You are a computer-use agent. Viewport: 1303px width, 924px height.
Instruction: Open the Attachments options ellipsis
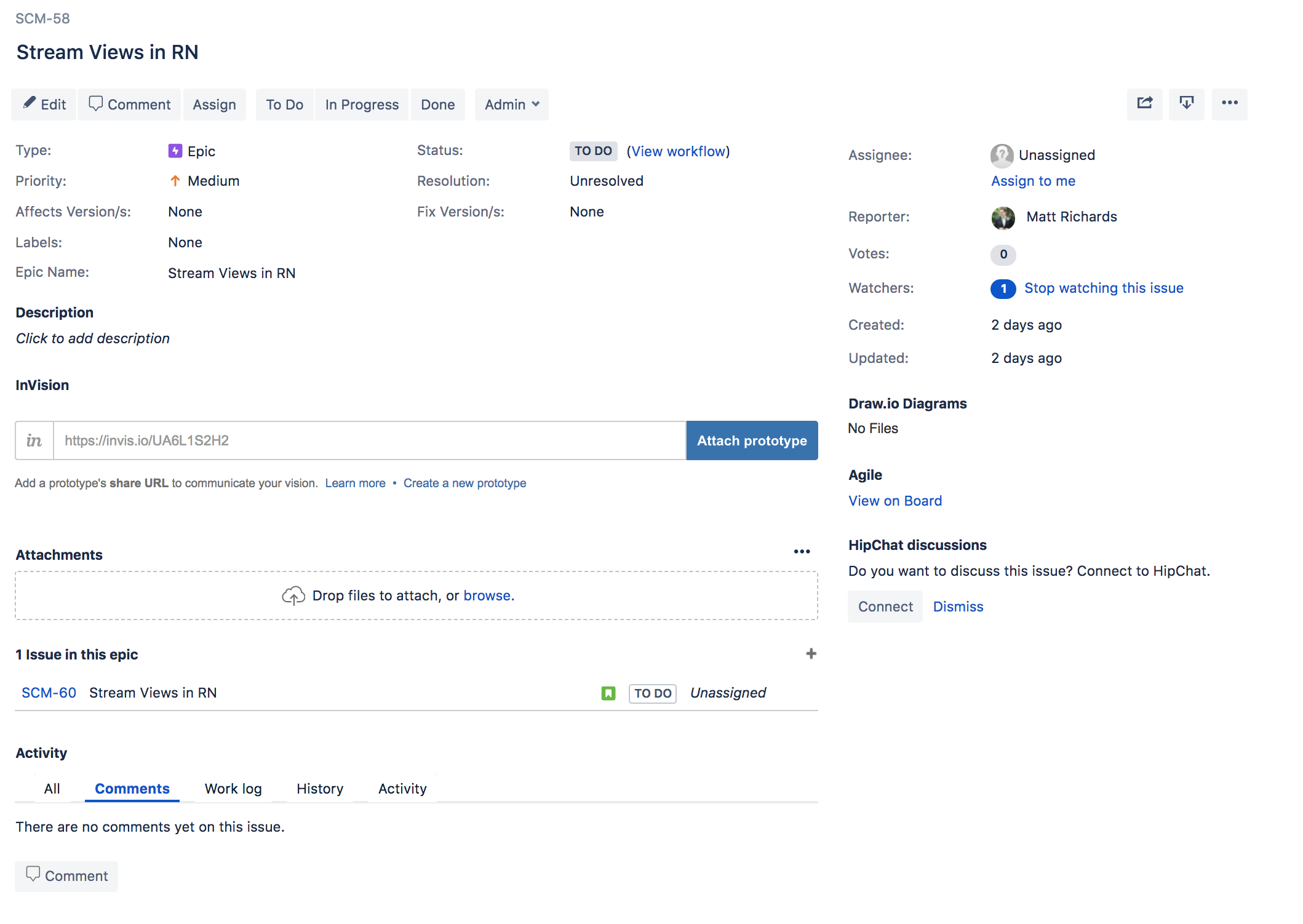[x=802, y=552]
